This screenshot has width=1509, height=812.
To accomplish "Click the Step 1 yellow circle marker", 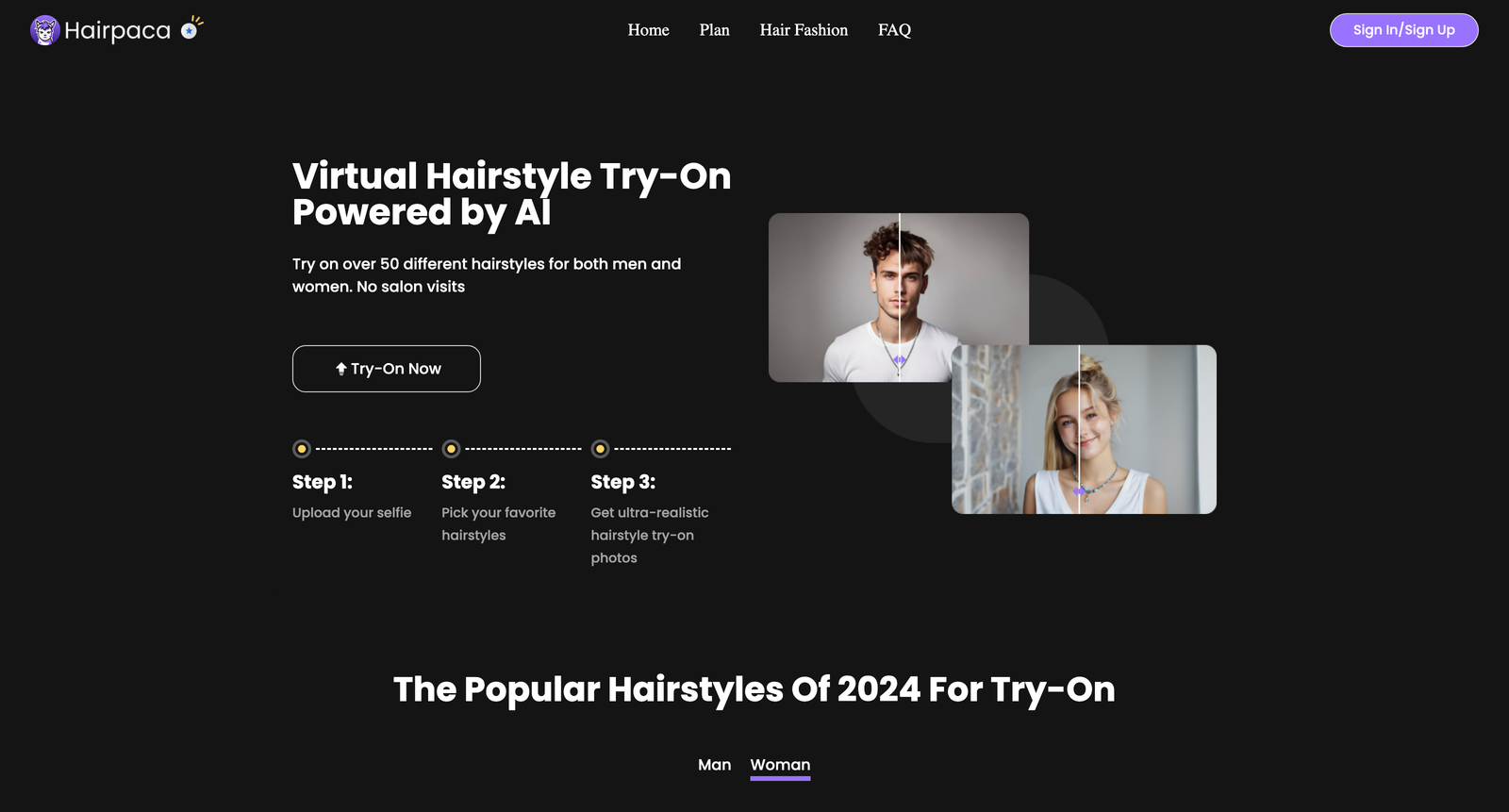I will point(302,449).
